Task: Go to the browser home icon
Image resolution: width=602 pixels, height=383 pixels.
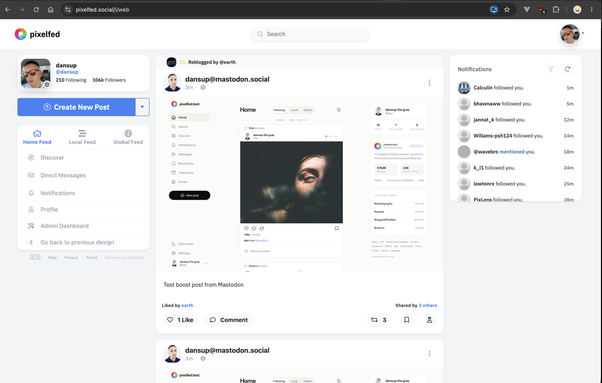Action: 51,10
